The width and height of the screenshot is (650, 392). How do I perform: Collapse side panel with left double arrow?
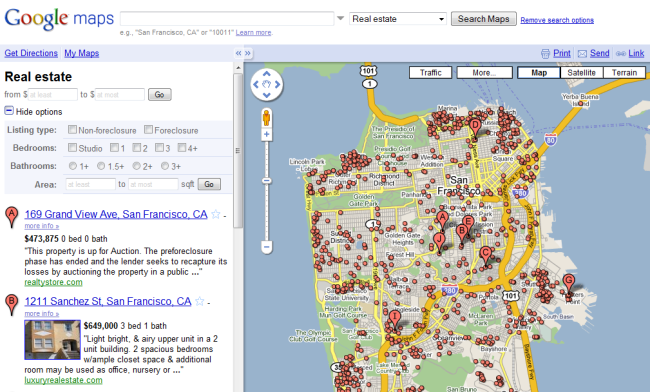coord(238,53)
